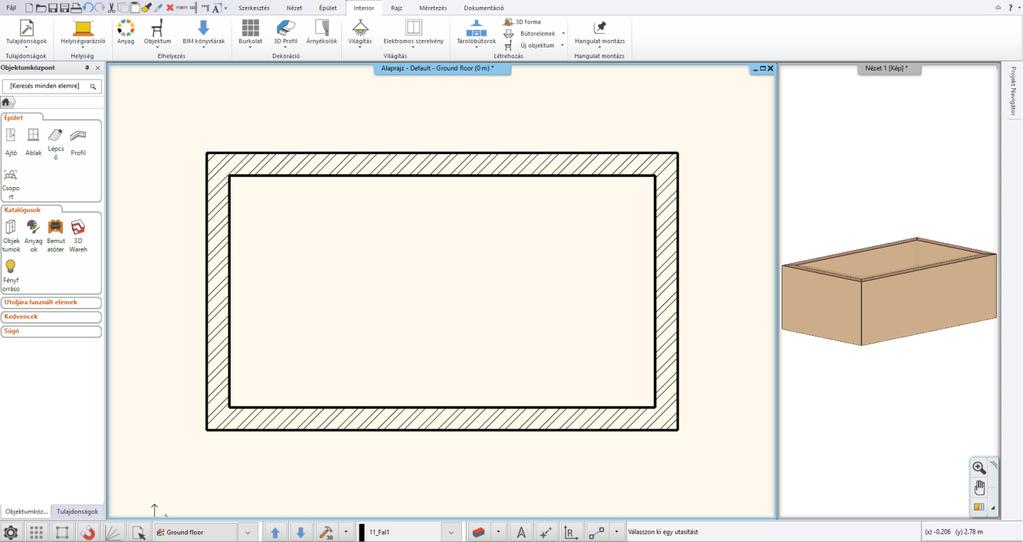The height and width of the screenshot is (542, 1023).
Task: Click zoom magnifier in 3D view
Action: coord(979,468)
